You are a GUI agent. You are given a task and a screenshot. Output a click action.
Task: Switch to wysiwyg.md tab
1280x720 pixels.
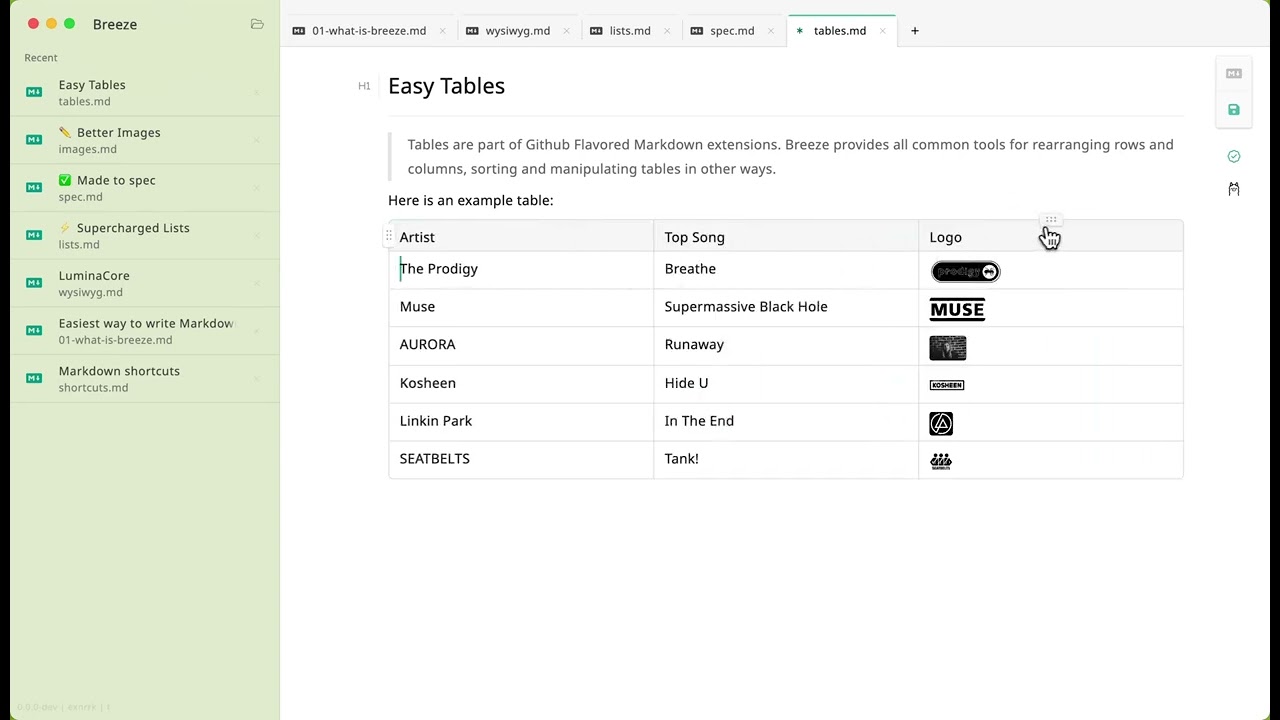pos(518,31)
